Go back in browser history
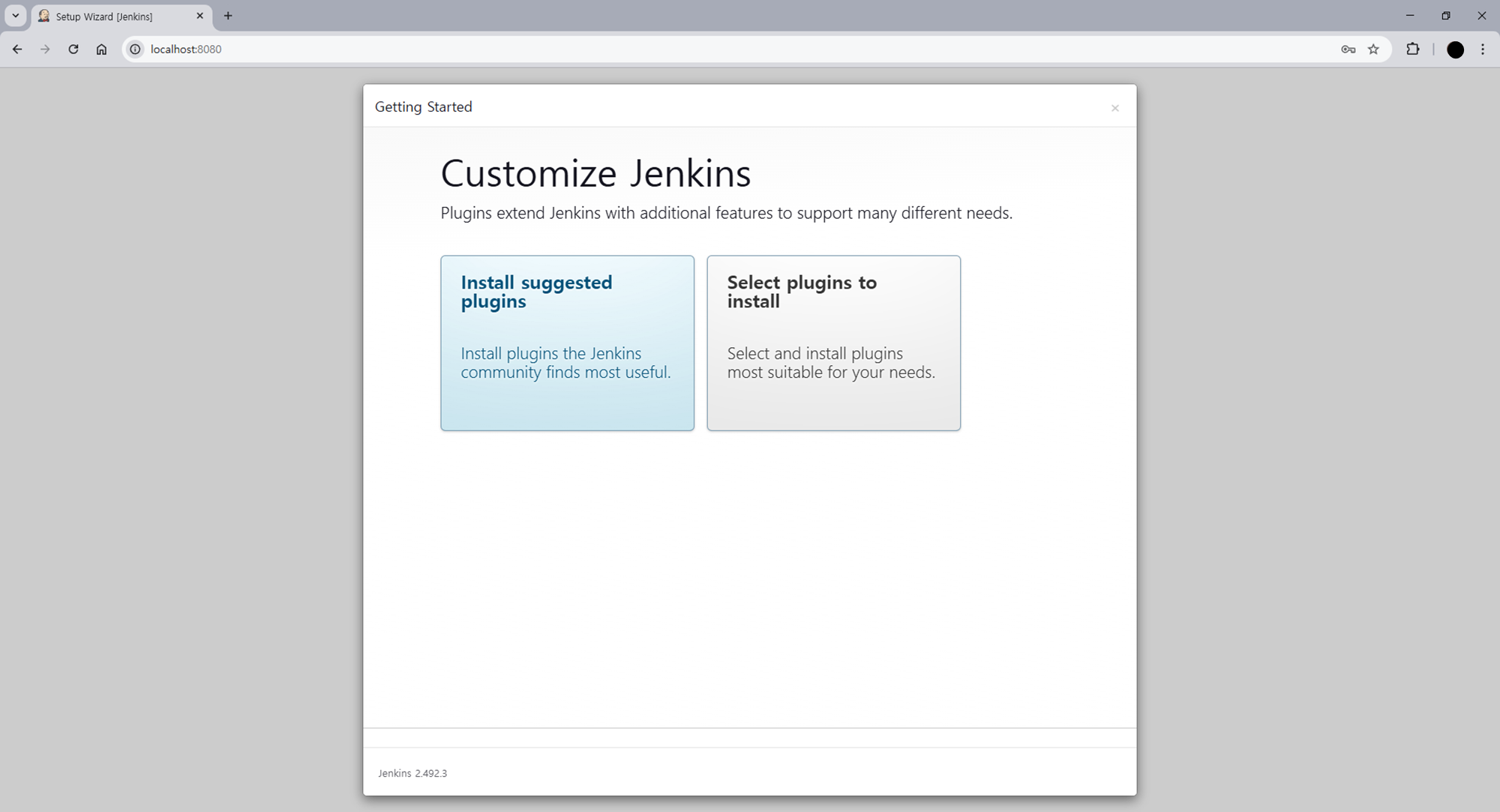The height and width of the screenshot is (812, 1500). [17, 49]
